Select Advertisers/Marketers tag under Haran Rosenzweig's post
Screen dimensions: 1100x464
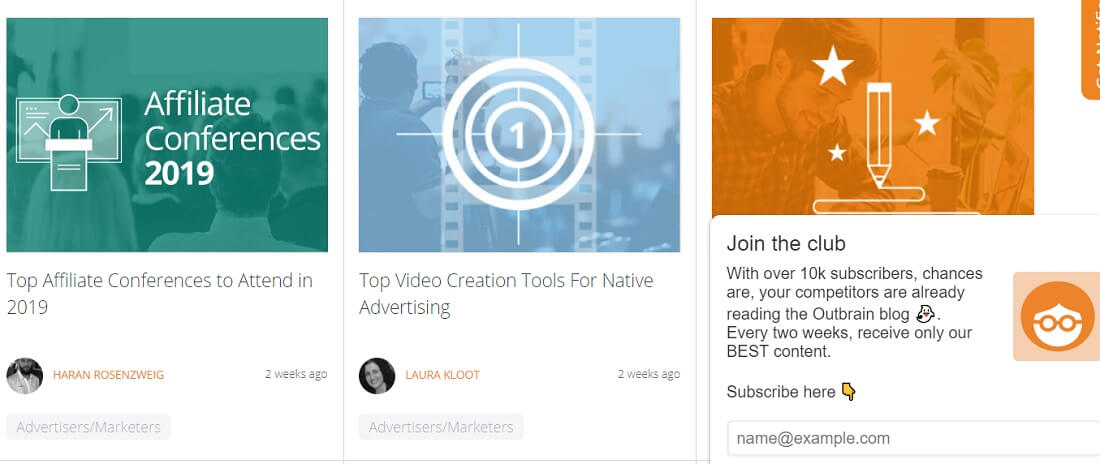(89, 427)
